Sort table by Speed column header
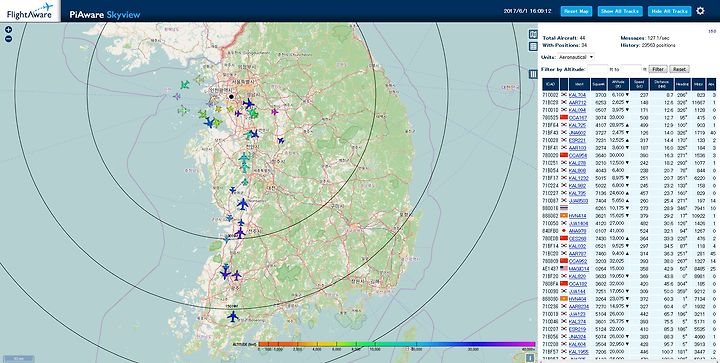This screenshot has width=720, height=363. click(639, 84)
